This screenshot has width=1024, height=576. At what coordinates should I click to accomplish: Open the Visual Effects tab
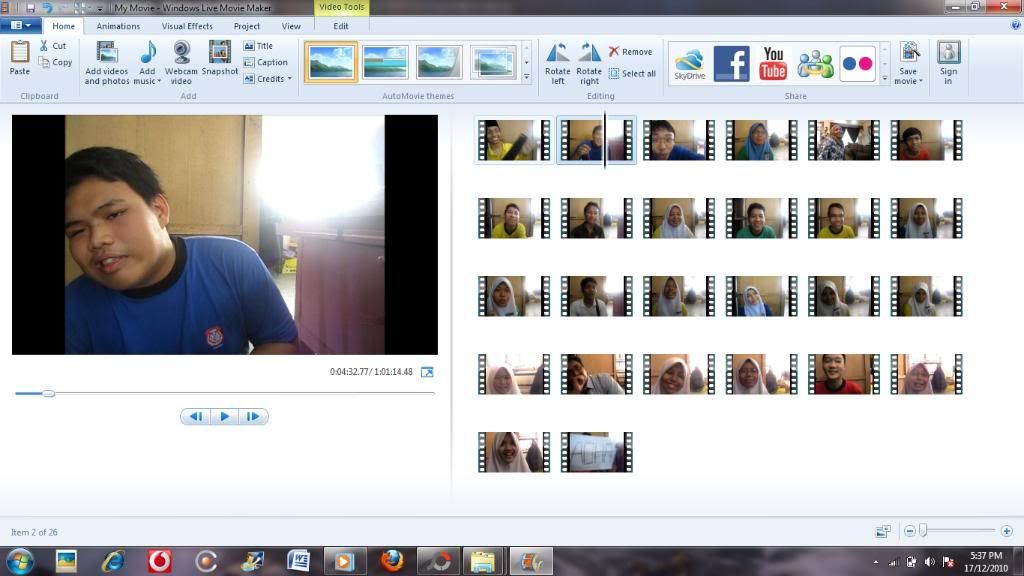tap(187, 26)
